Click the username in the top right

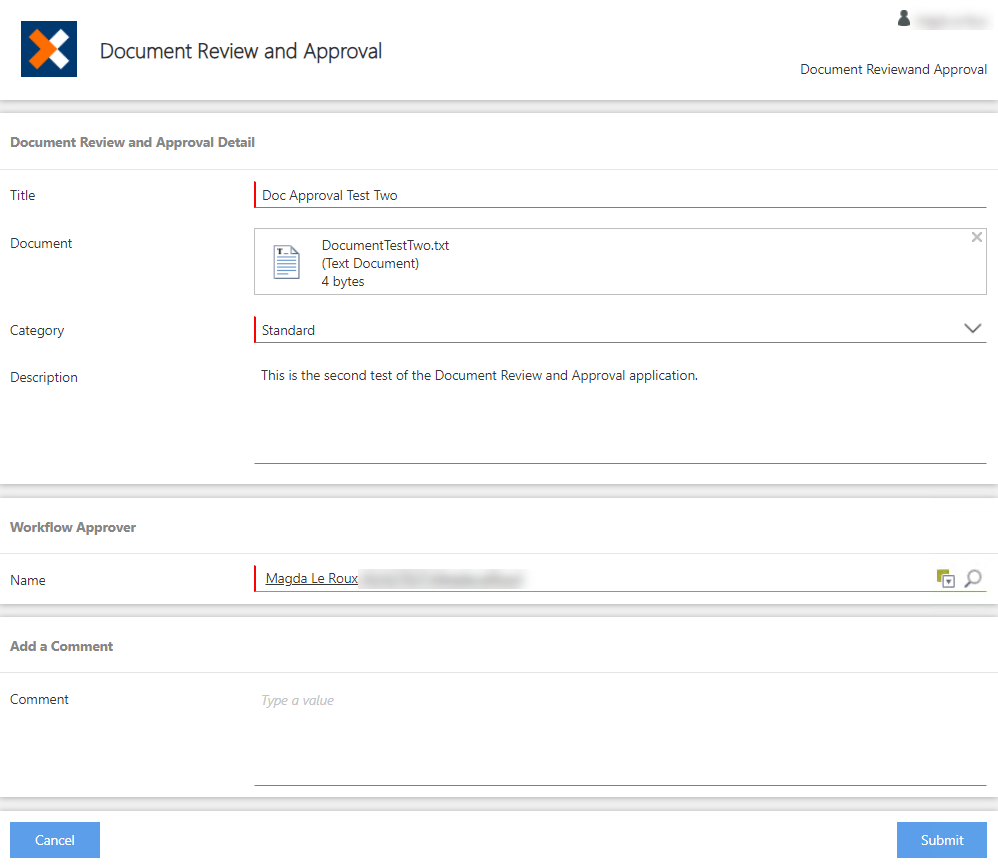(950, 17)
